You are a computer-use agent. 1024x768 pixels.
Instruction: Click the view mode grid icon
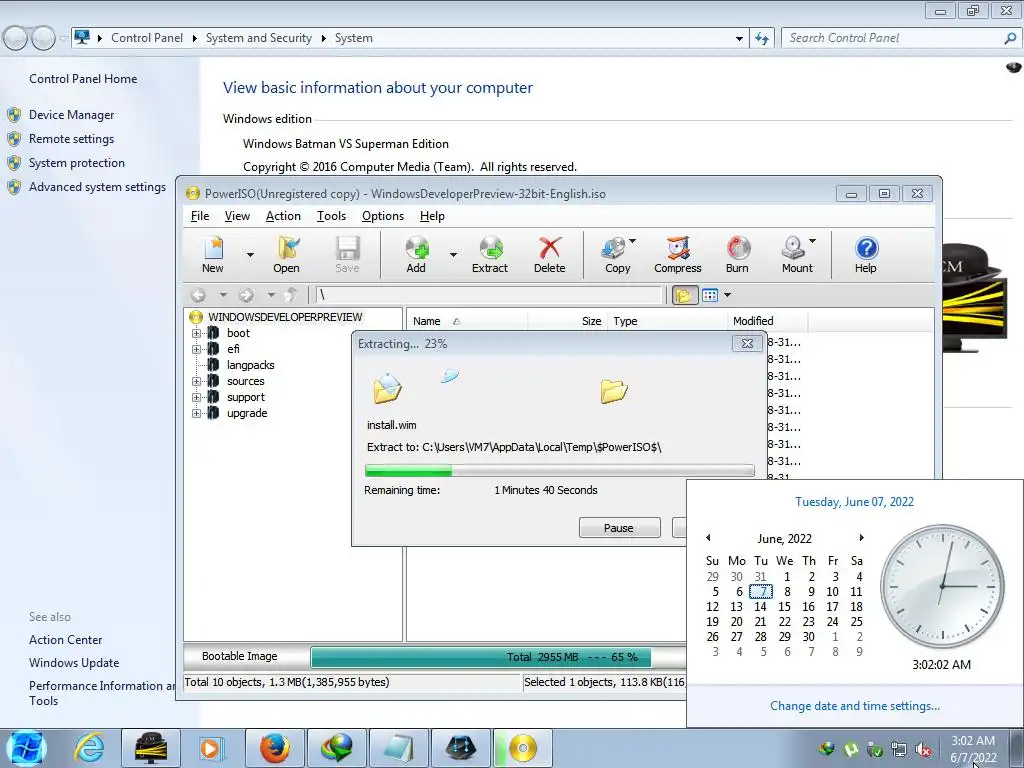[x=710, y=295]
